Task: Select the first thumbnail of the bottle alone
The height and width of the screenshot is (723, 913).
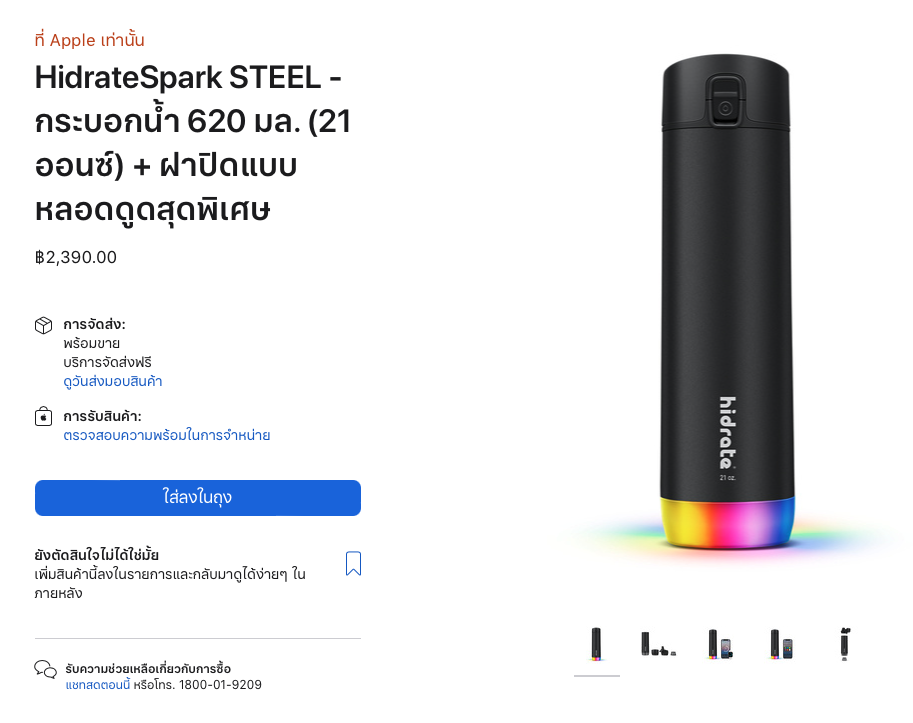Action: click(596, 644)
